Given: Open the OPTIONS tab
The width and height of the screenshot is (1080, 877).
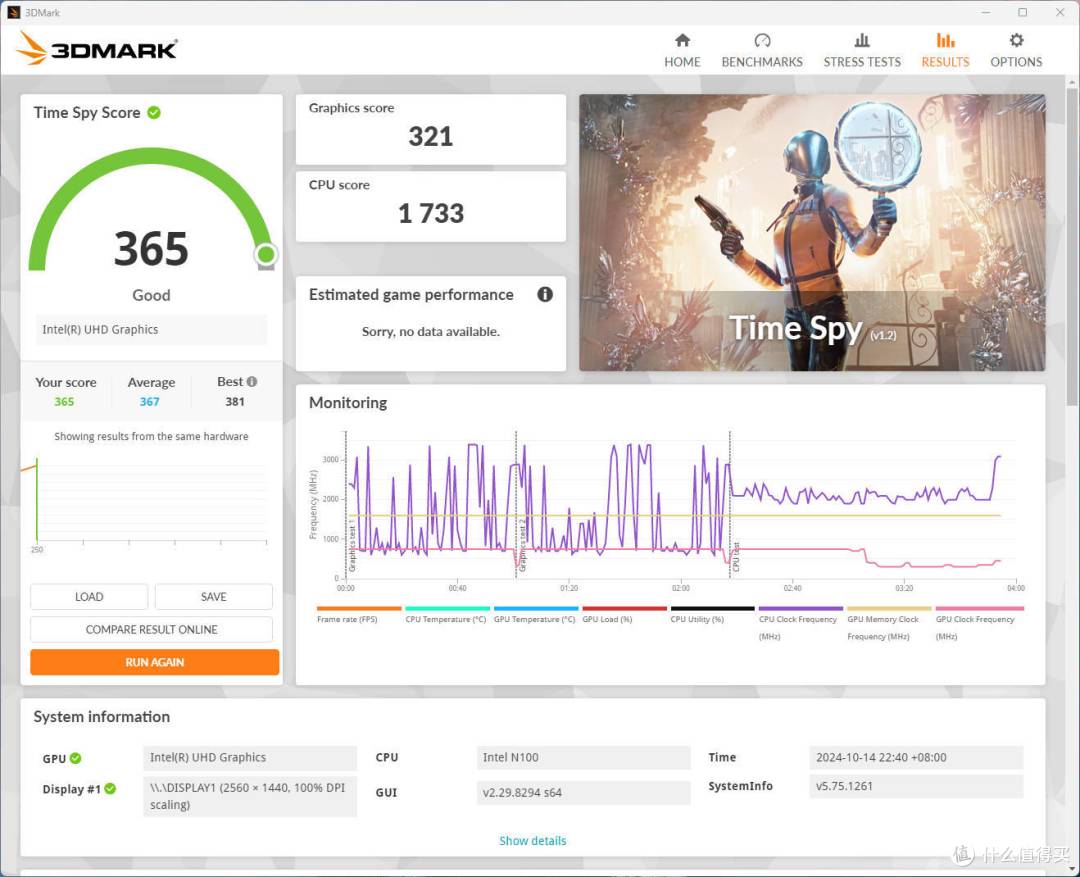Looking at the screenshot, I should pos(1016,50).
